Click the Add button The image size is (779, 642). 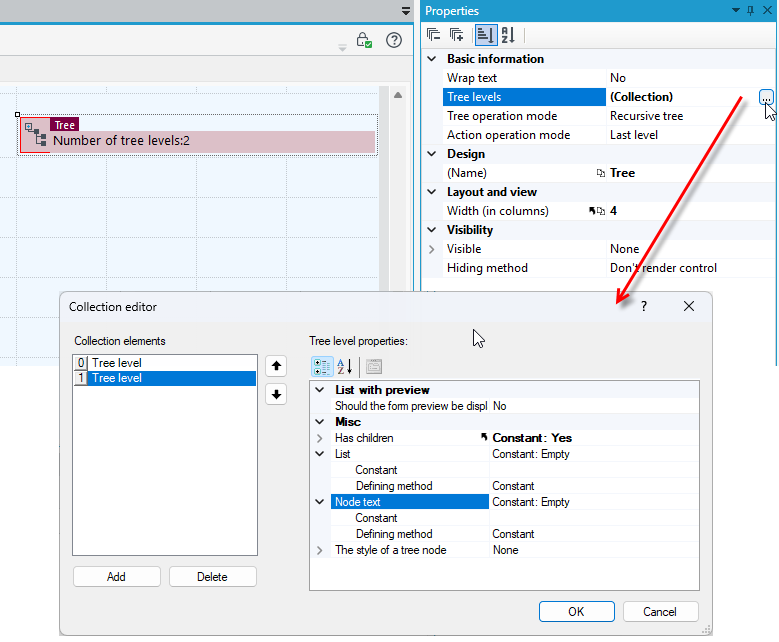tap(117, 576)
